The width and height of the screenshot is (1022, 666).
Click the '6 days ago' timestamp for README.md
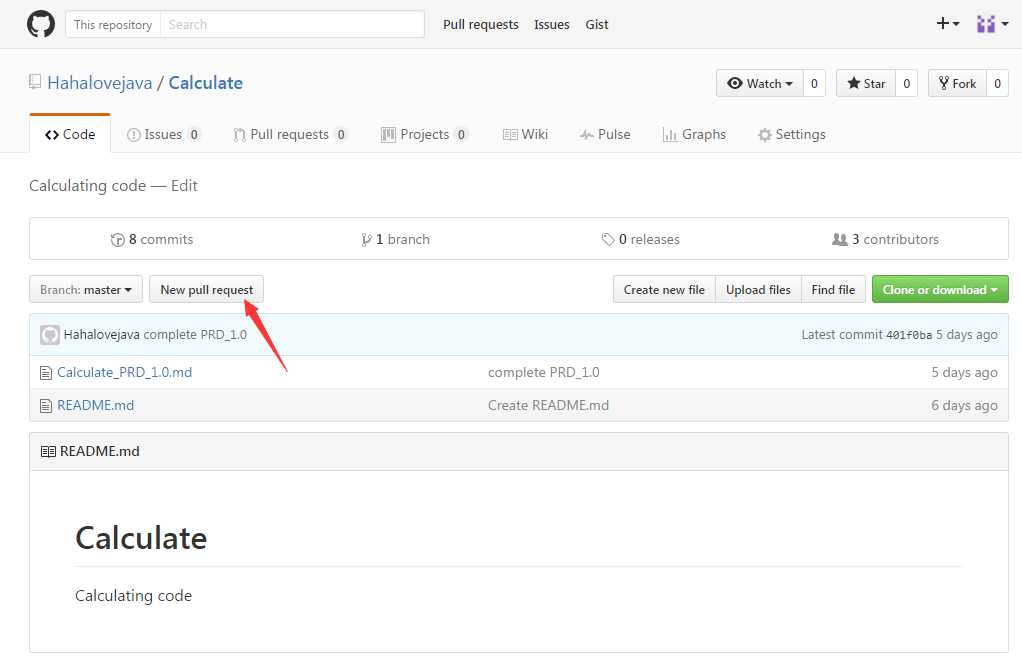[x=964, y=405]
